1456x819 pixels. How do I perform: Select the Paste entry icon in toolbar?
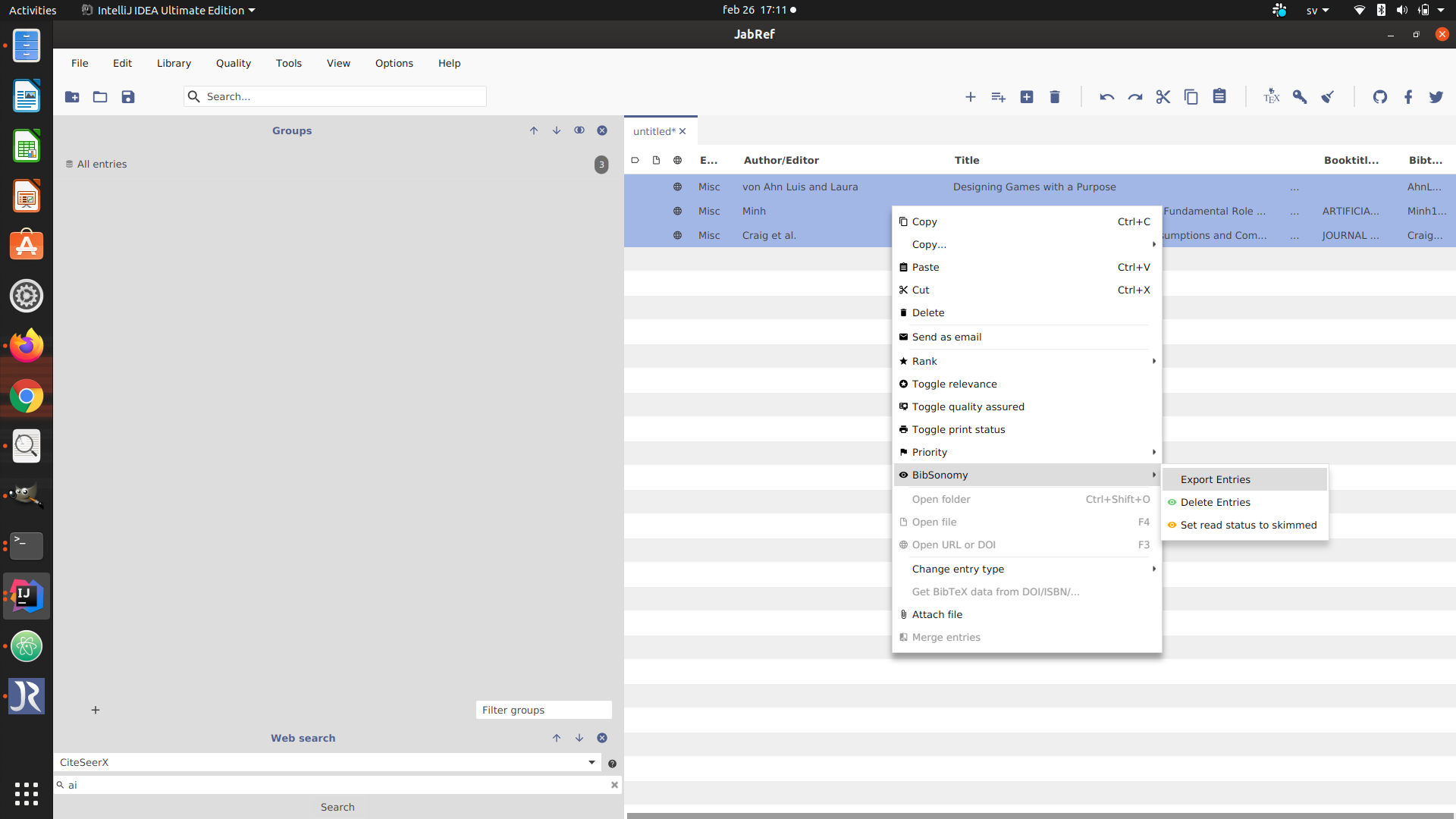click(1219, 96)
